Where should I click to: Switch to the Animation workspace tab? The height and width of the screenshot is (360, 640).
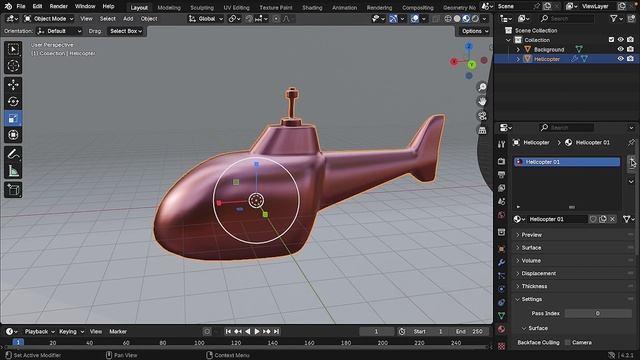(344, 8)
